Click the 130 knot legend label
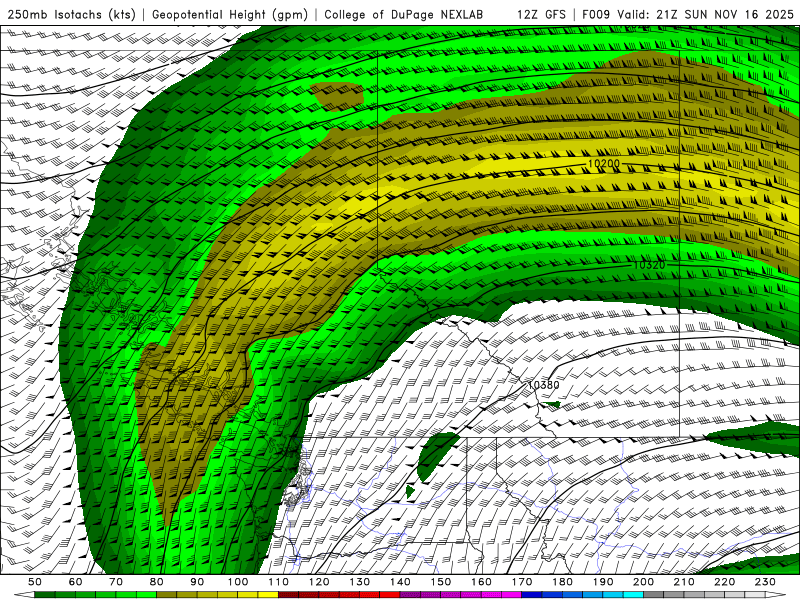The width and height of the screenshot is (800, 600). coord(360,582)
